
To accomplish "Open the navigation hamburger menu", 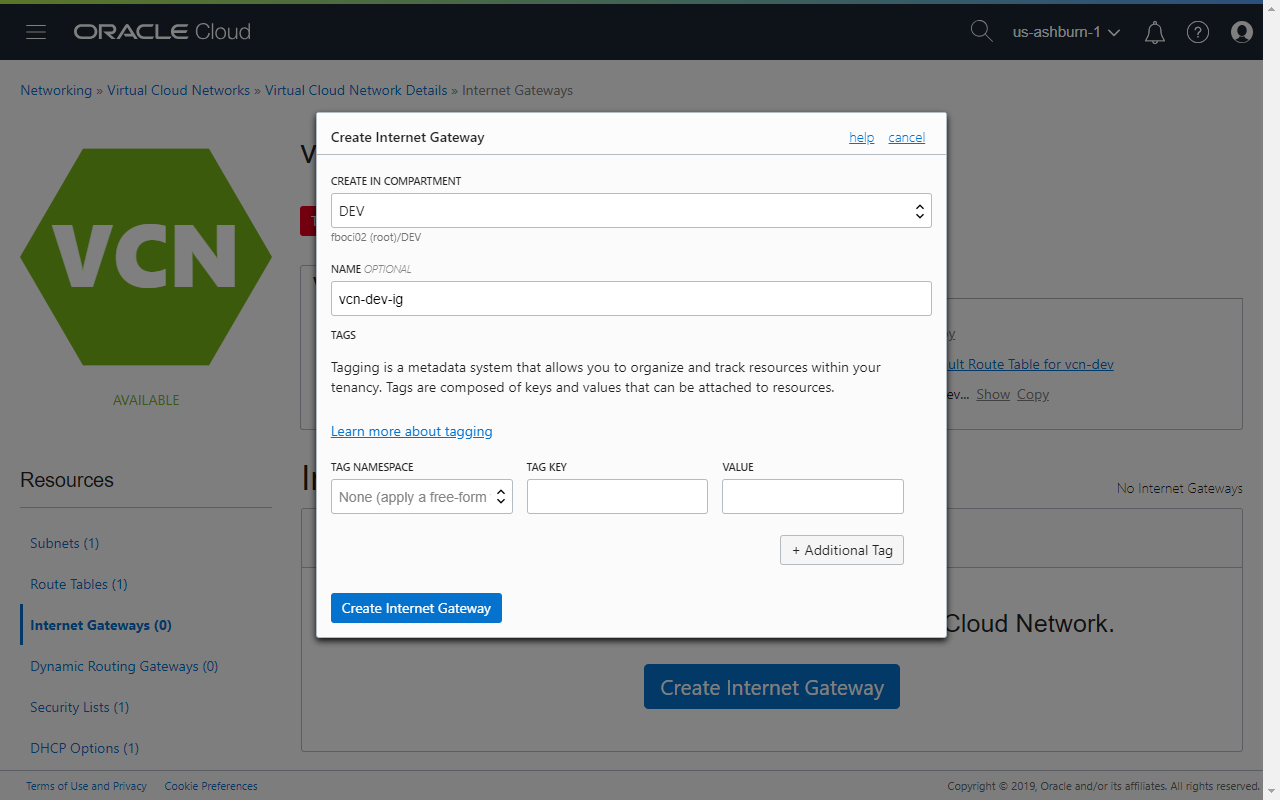I will [36, 31].
